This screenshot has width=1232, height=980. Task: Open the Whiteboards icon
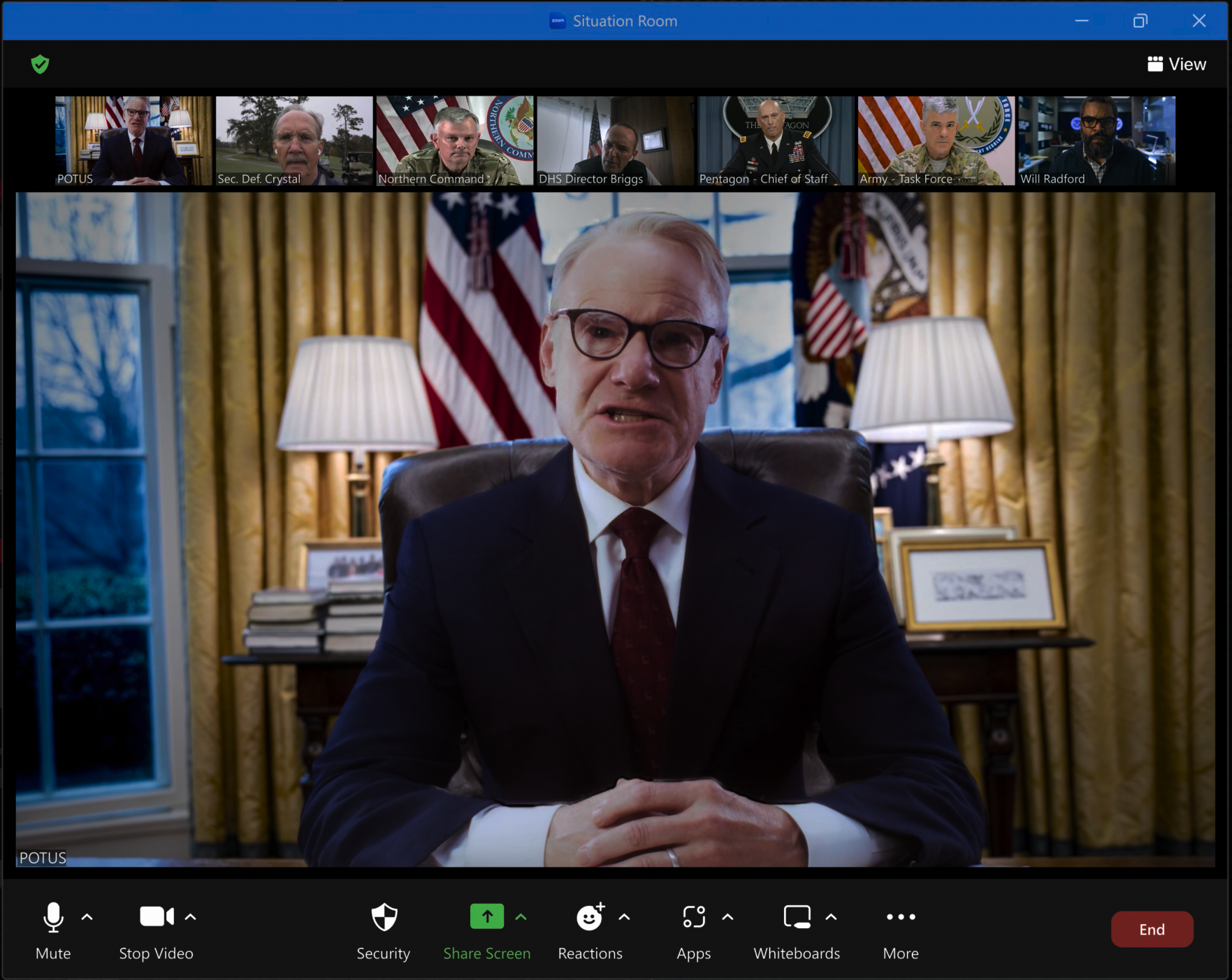797,916
